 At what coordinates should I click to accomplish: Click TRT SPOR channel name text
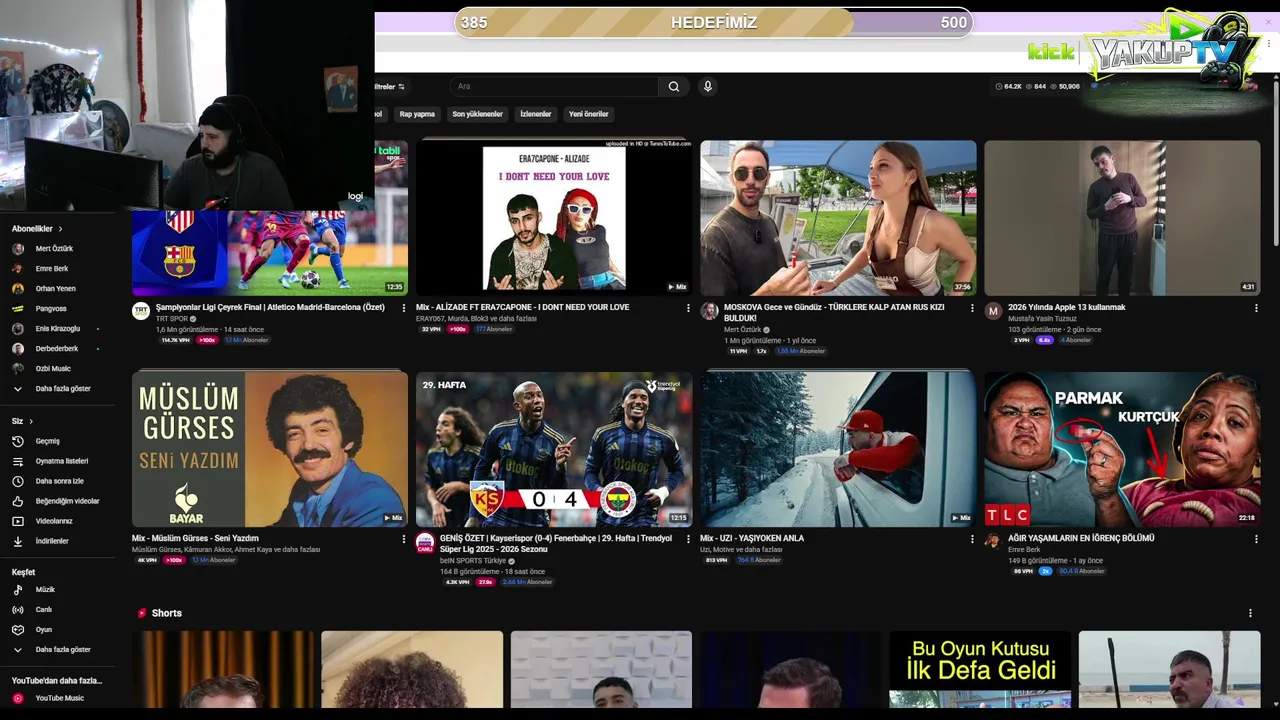[x=172, y=319]
